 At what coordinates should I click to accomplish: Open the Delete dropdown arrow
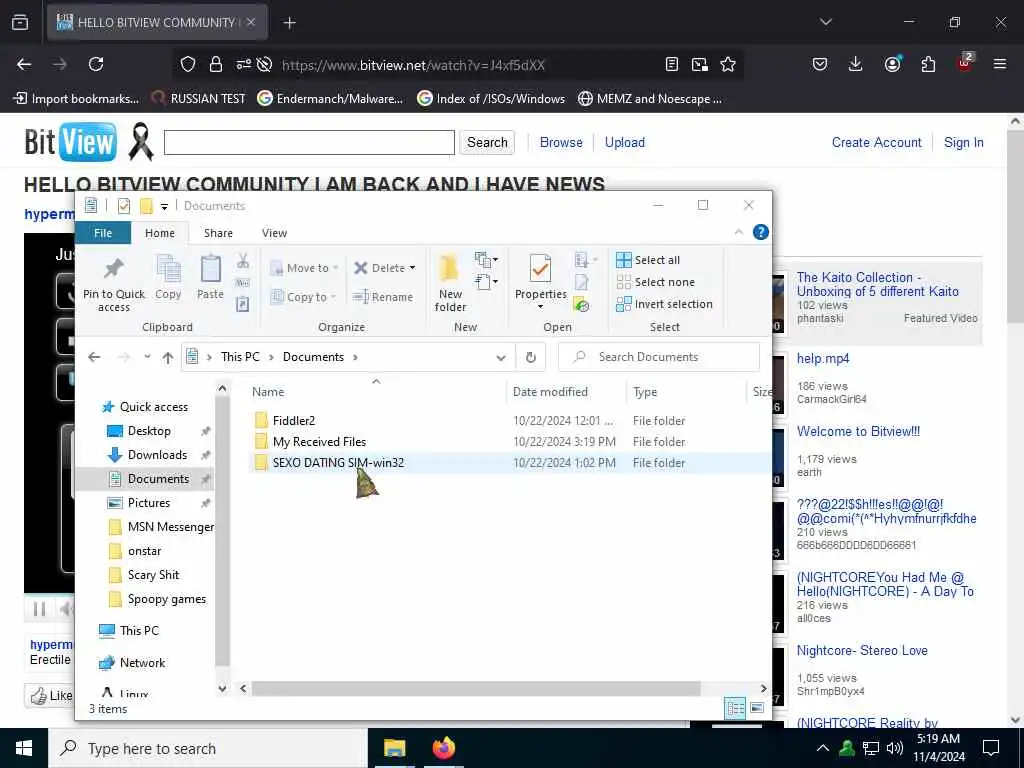pyautogui.click(x=412, y=268)
